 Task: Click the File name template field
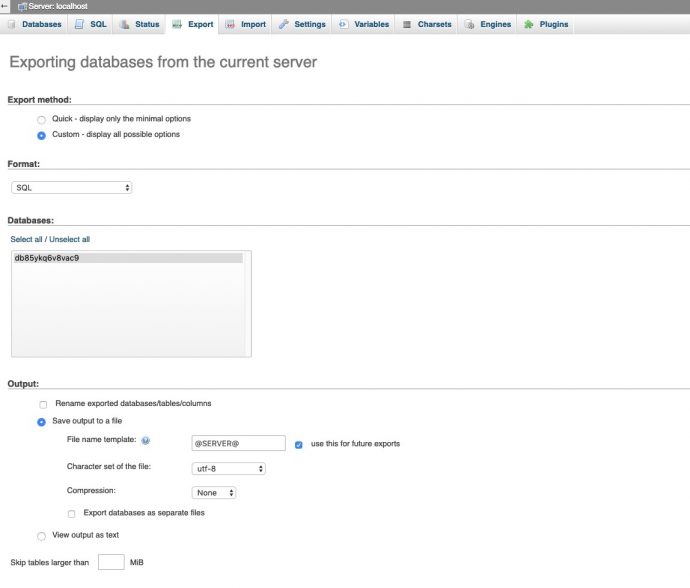coord(239,443)
